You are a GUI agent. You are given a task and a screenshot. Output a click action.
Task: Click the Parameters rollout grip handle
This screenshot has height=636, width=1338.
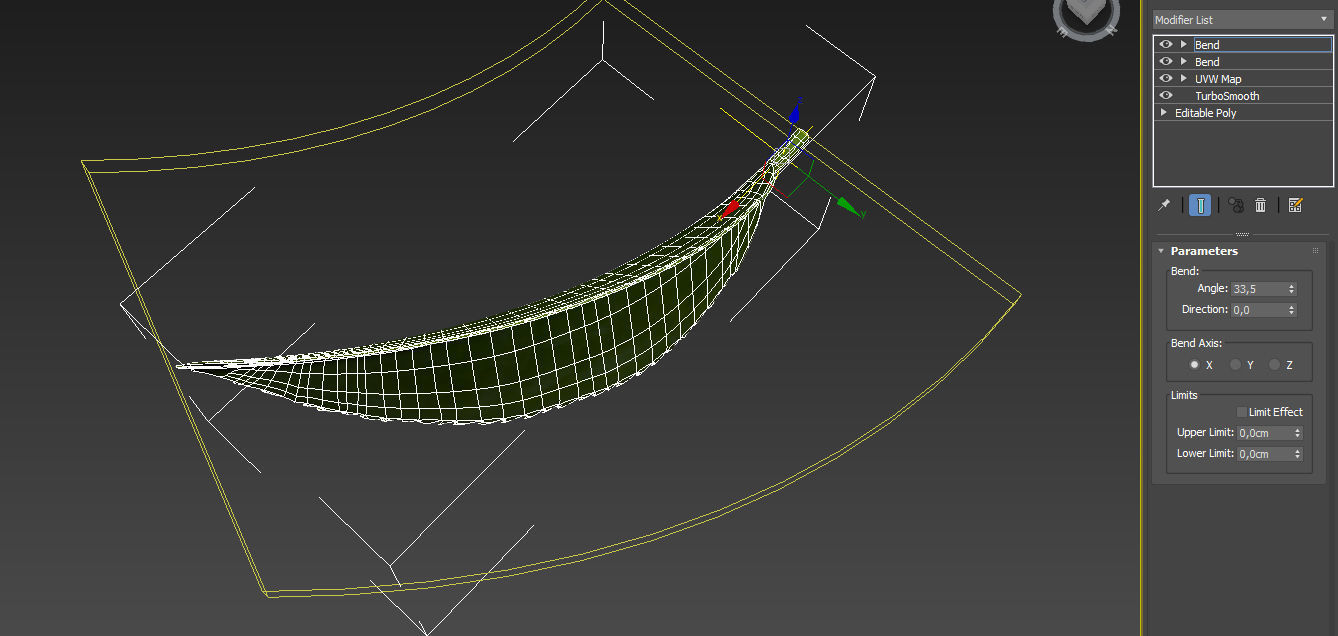point(1316,251)
